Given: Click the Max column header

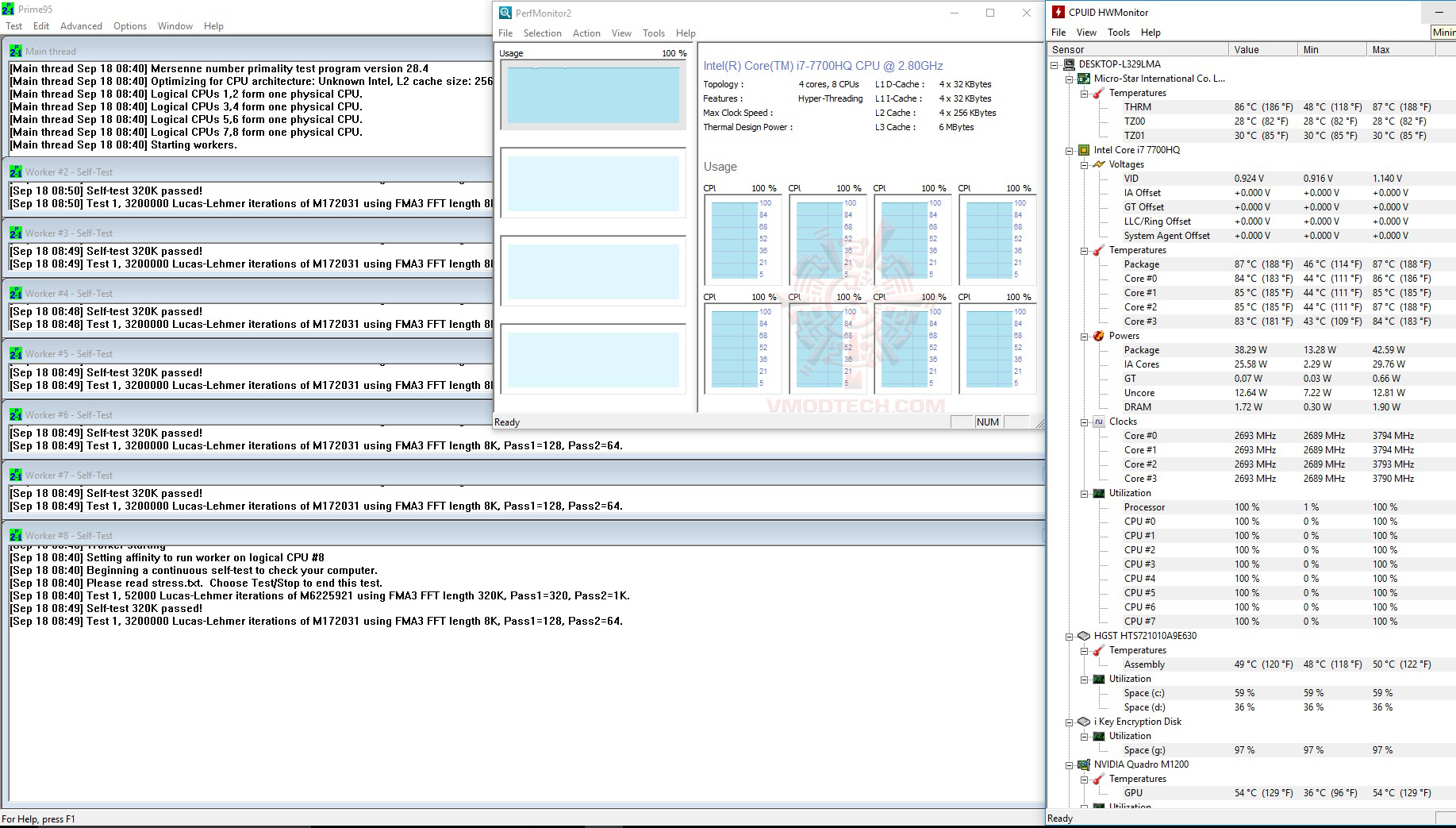Looking at the screenshot, I should (x=1401, y=49).
